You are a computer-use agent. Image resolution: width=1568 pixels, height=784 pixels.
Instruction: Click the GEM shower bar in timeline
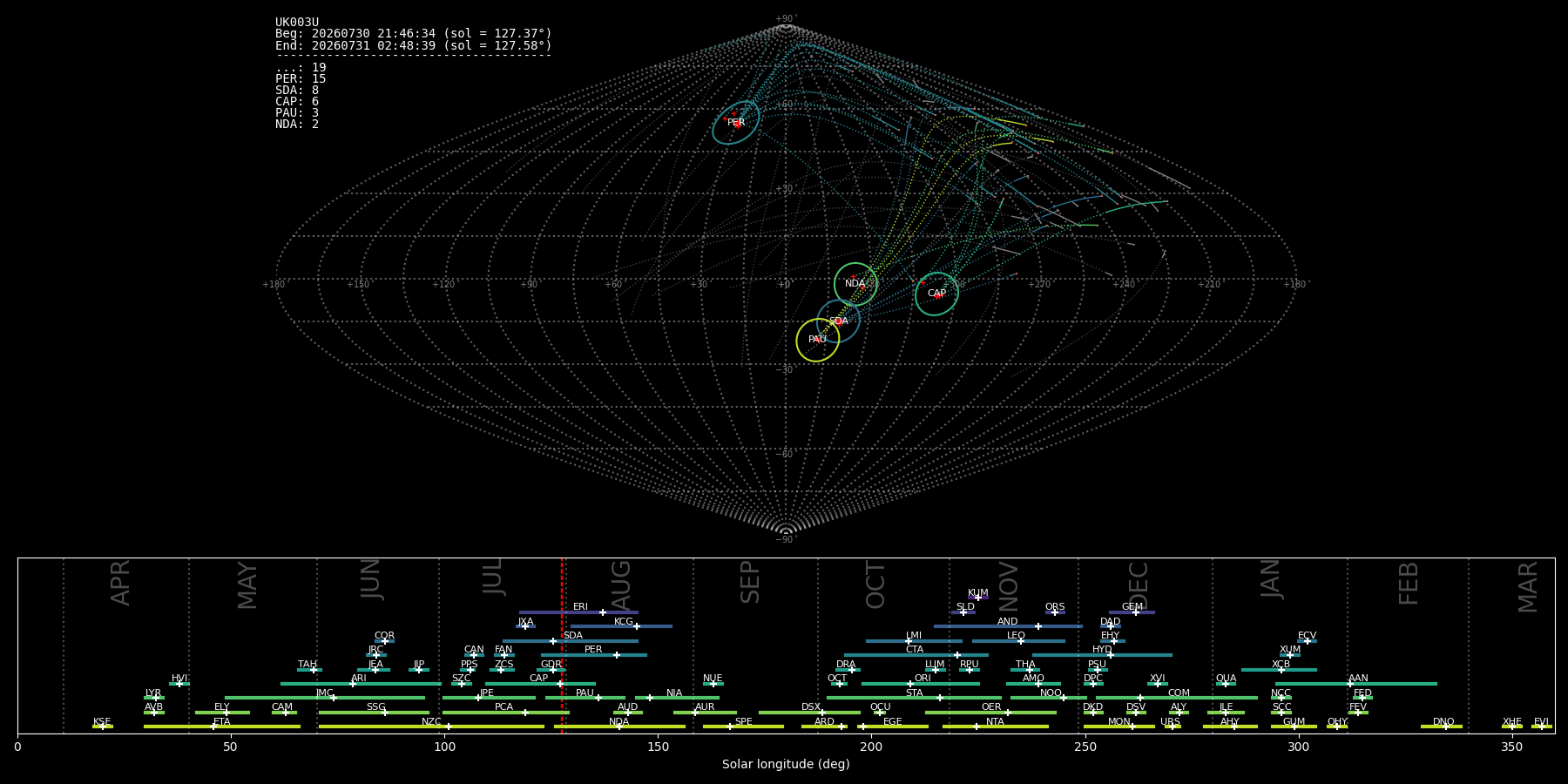[x=1132, y=612]
